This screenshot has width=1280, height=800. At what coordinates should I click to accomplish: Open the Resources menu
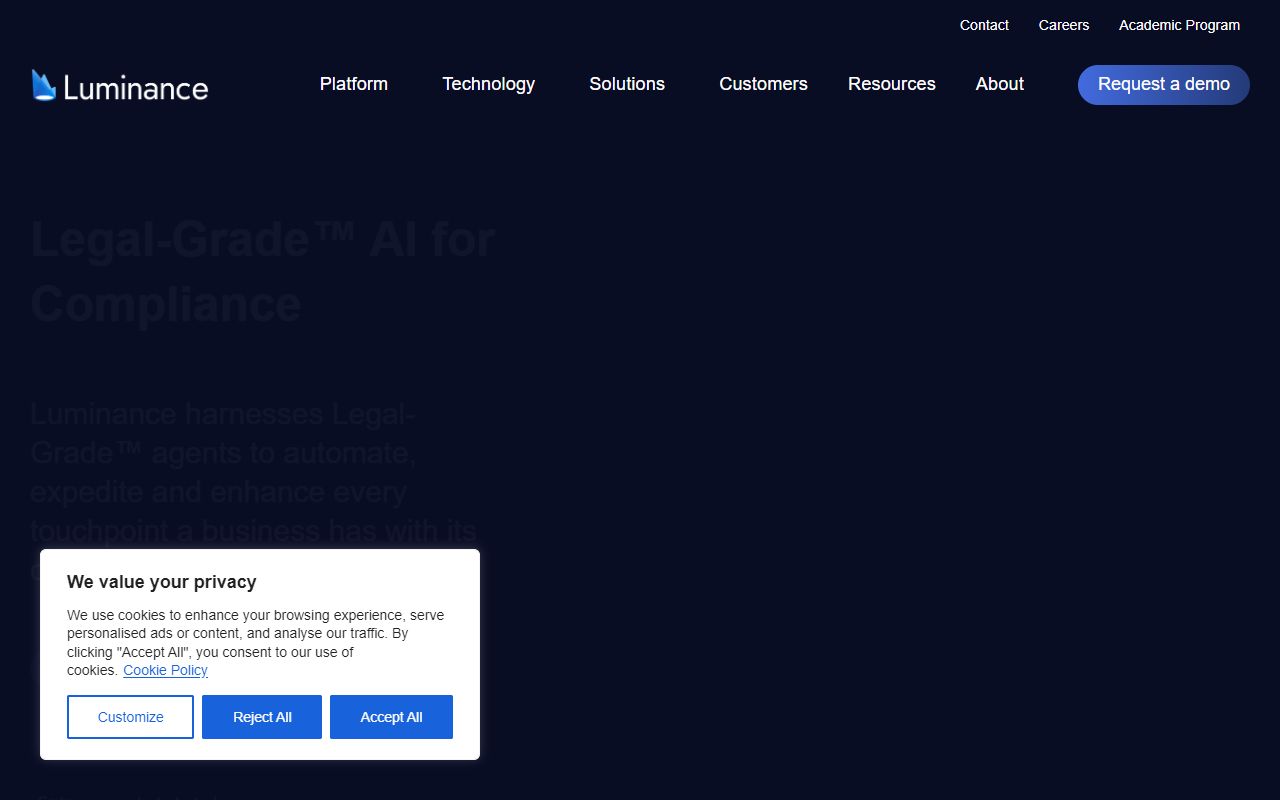coord(891,84)
